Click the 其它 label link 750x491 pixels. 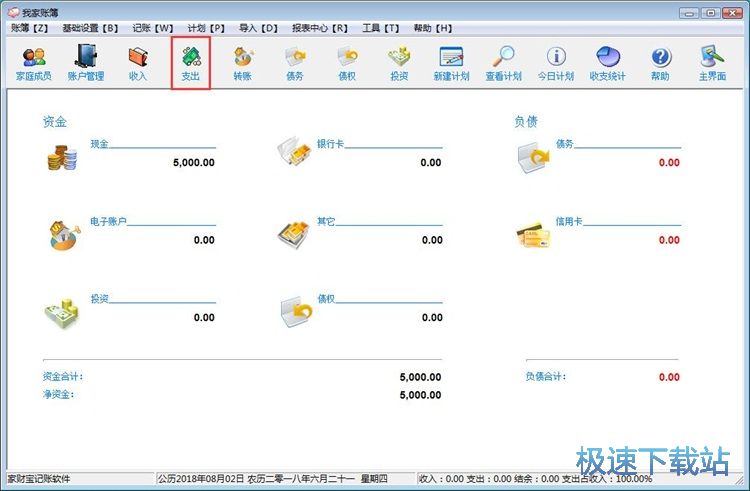[326, 221]
